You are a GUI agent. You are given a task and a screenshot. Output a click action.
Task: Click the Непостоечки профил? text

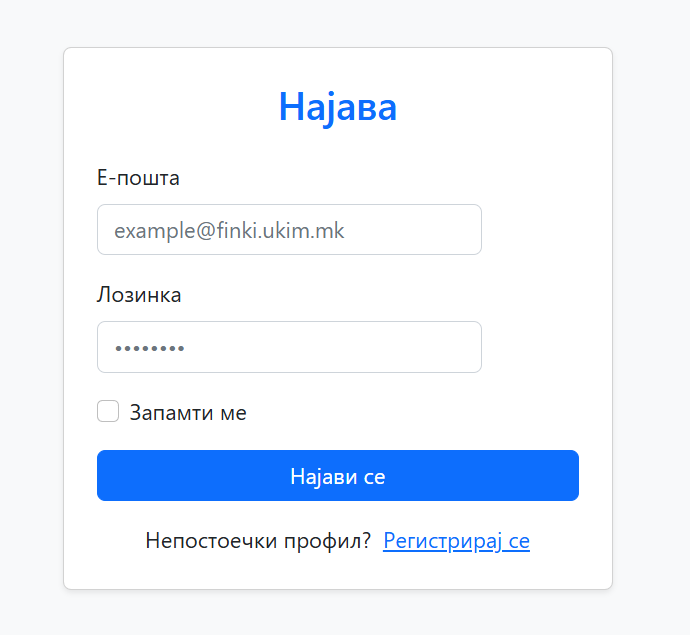point(258,541)
